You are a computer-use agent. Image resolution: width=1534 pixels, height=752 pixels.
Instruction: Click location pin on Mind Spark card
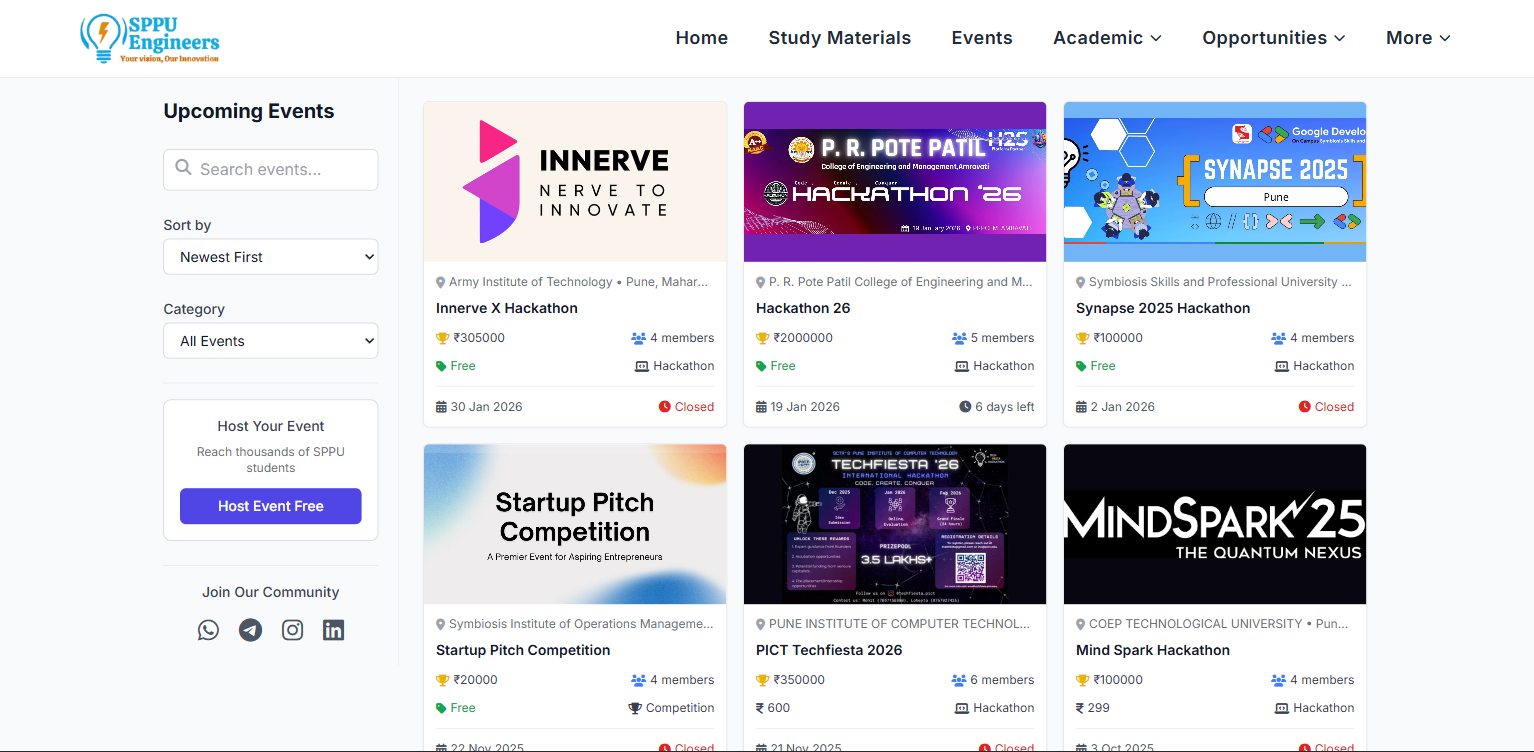[x=1081, y=624]
